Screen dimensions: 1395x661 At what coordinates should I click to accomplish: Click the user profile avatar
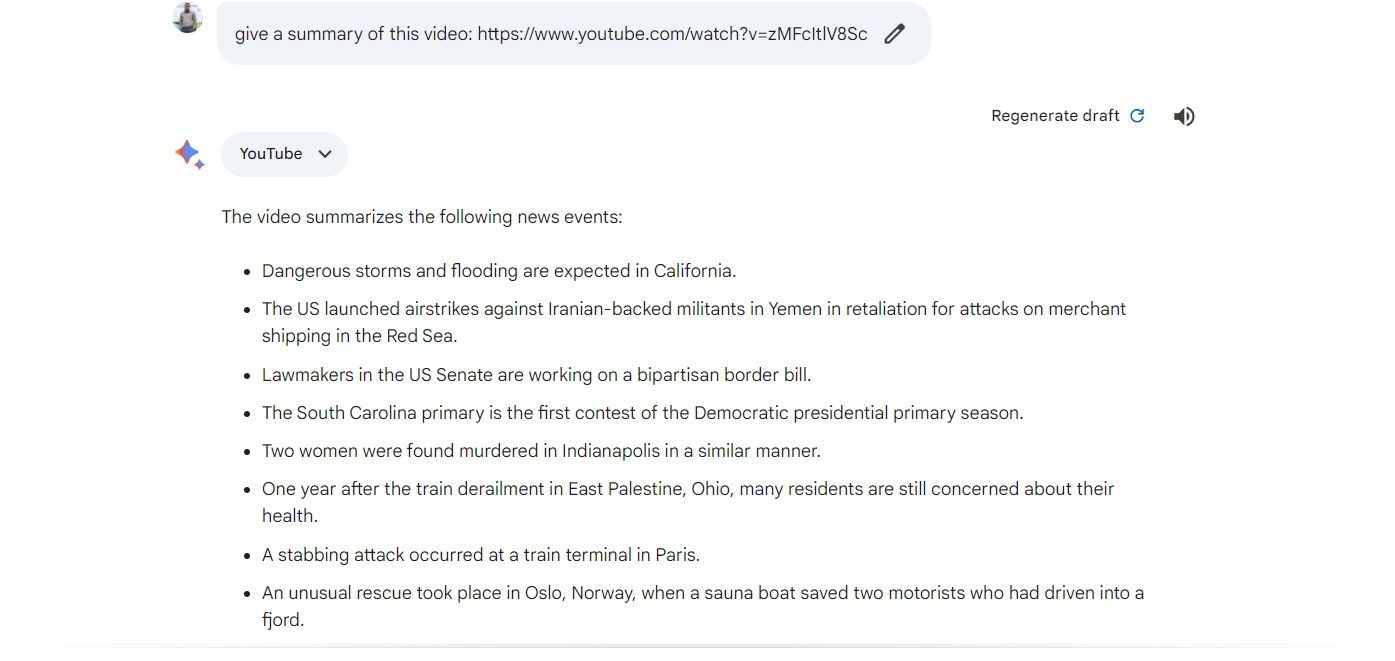(187, 17)
